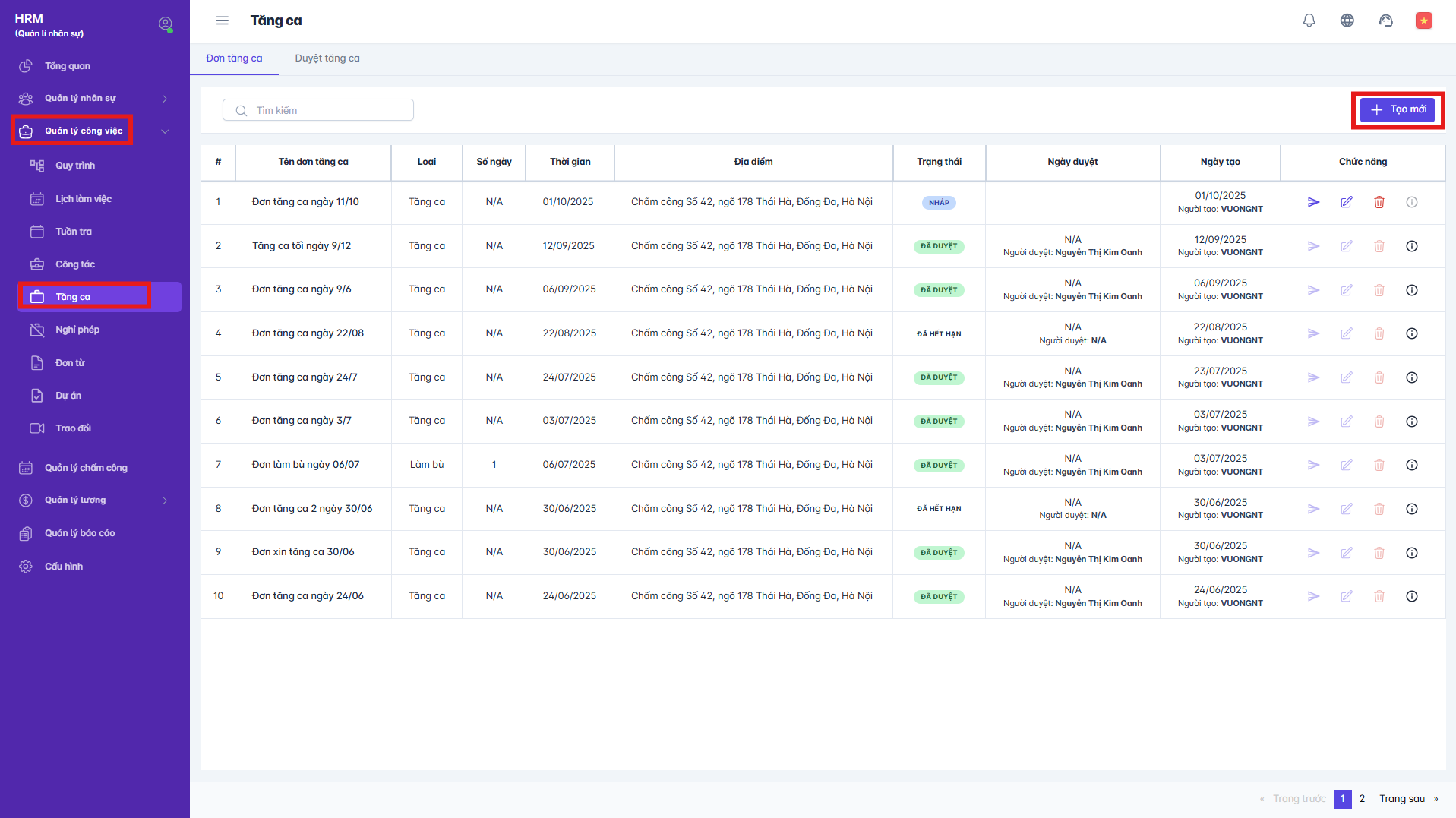Open info icon for Tăng ca tối ngày 9/12
This screenshot has height=818, width=1456.
click(x=1411, y=246)
